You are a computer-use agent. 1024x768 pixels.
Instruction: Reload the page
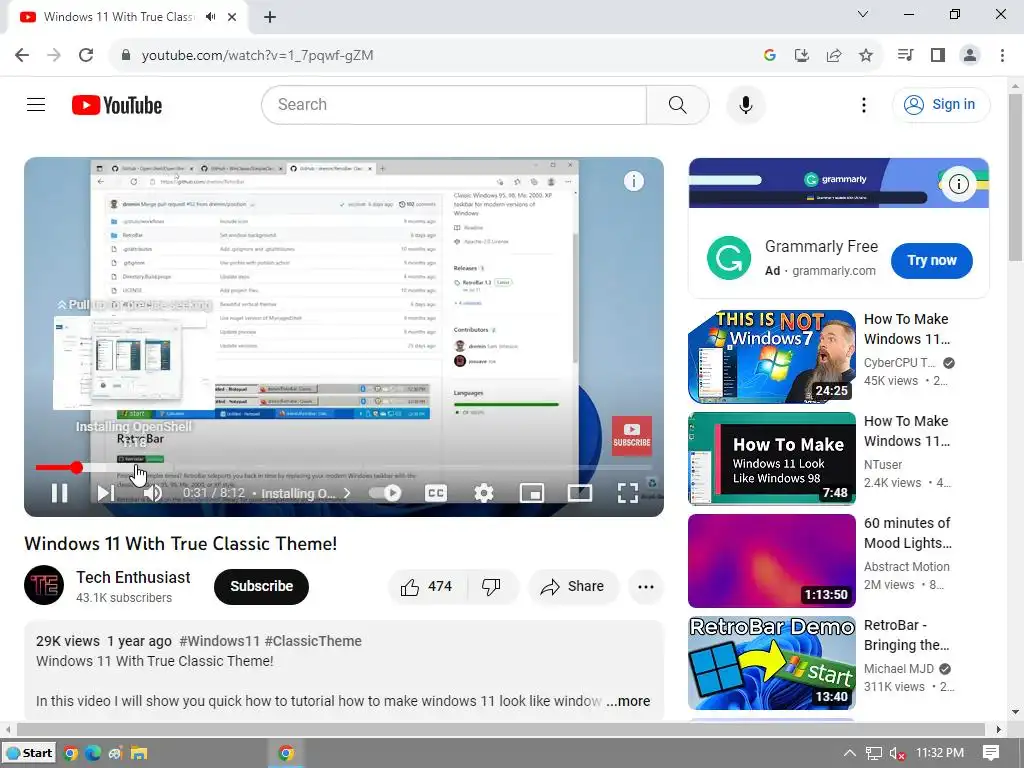pyautogui.click(x=86, y=55)
